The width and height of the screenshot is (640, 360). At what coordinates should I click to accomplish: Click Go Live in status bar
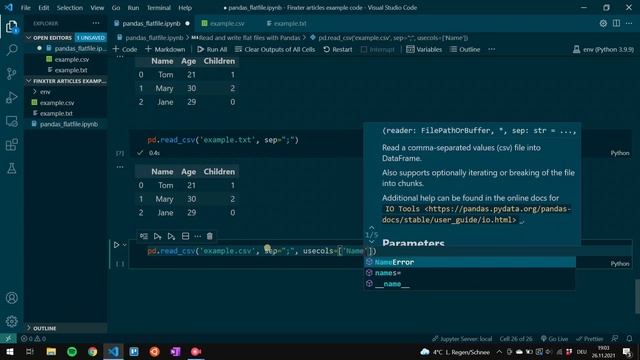pos(554,338)
